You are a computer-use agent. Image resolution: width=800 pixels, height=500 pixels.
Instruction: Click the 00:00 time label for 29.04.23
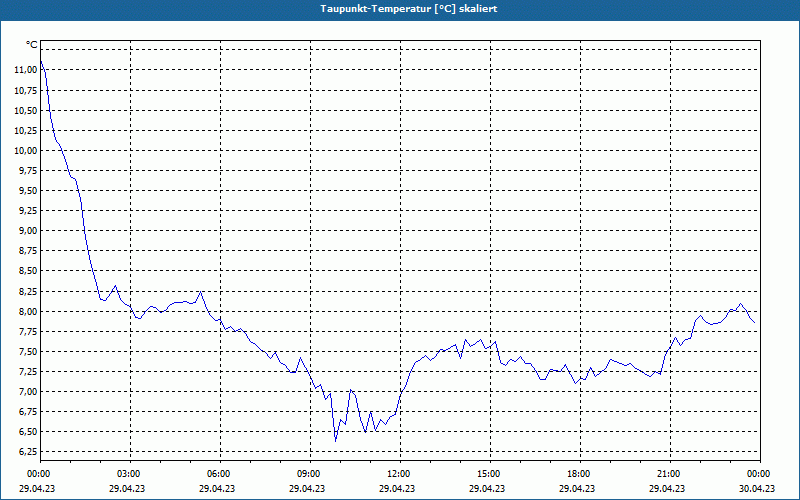tap(40, 474)
